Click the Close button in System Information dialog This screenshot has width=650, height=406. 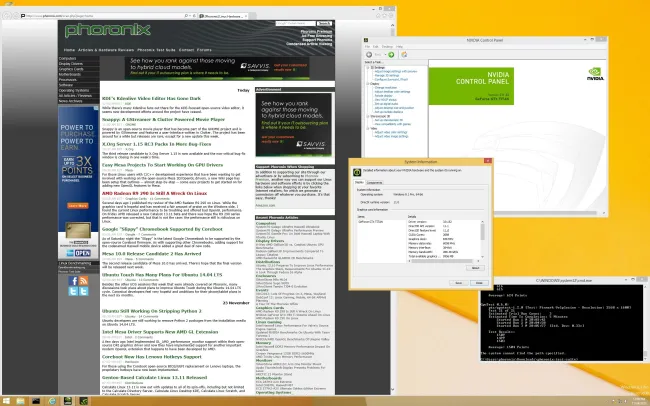click(479, 283)
